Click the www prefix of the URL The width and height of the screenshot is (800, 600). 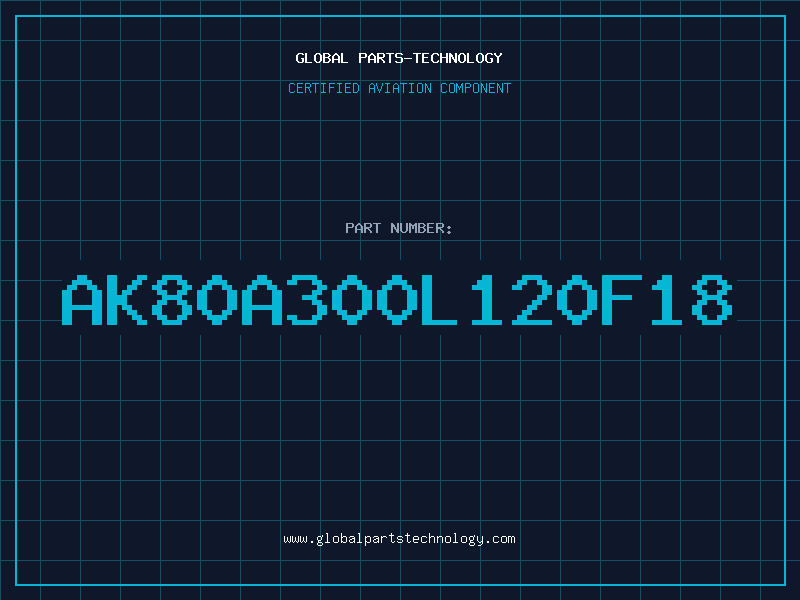click(295, 539)
